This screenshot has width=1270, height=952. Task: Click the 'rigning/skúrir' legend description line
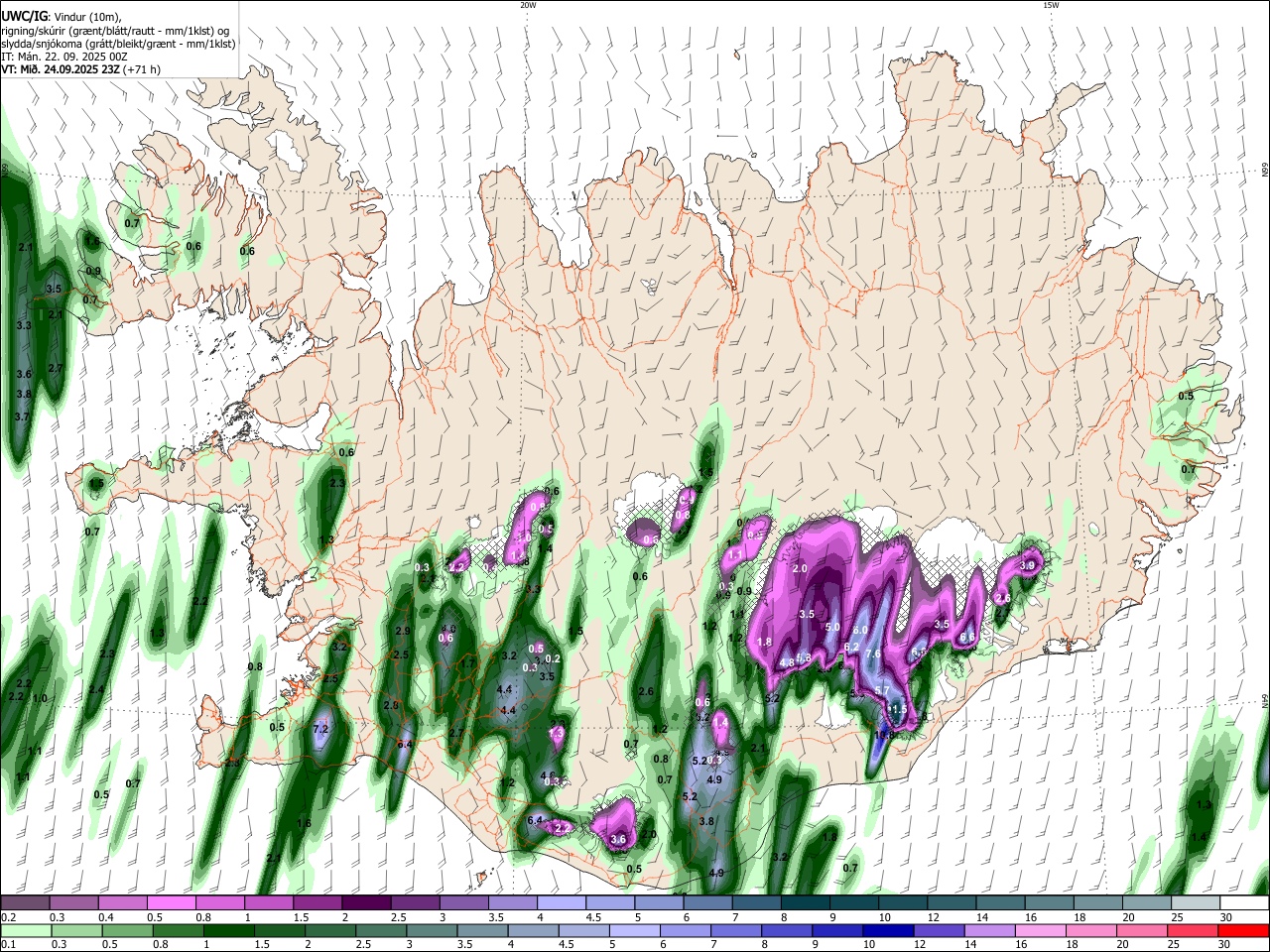[x=115, y=30]
